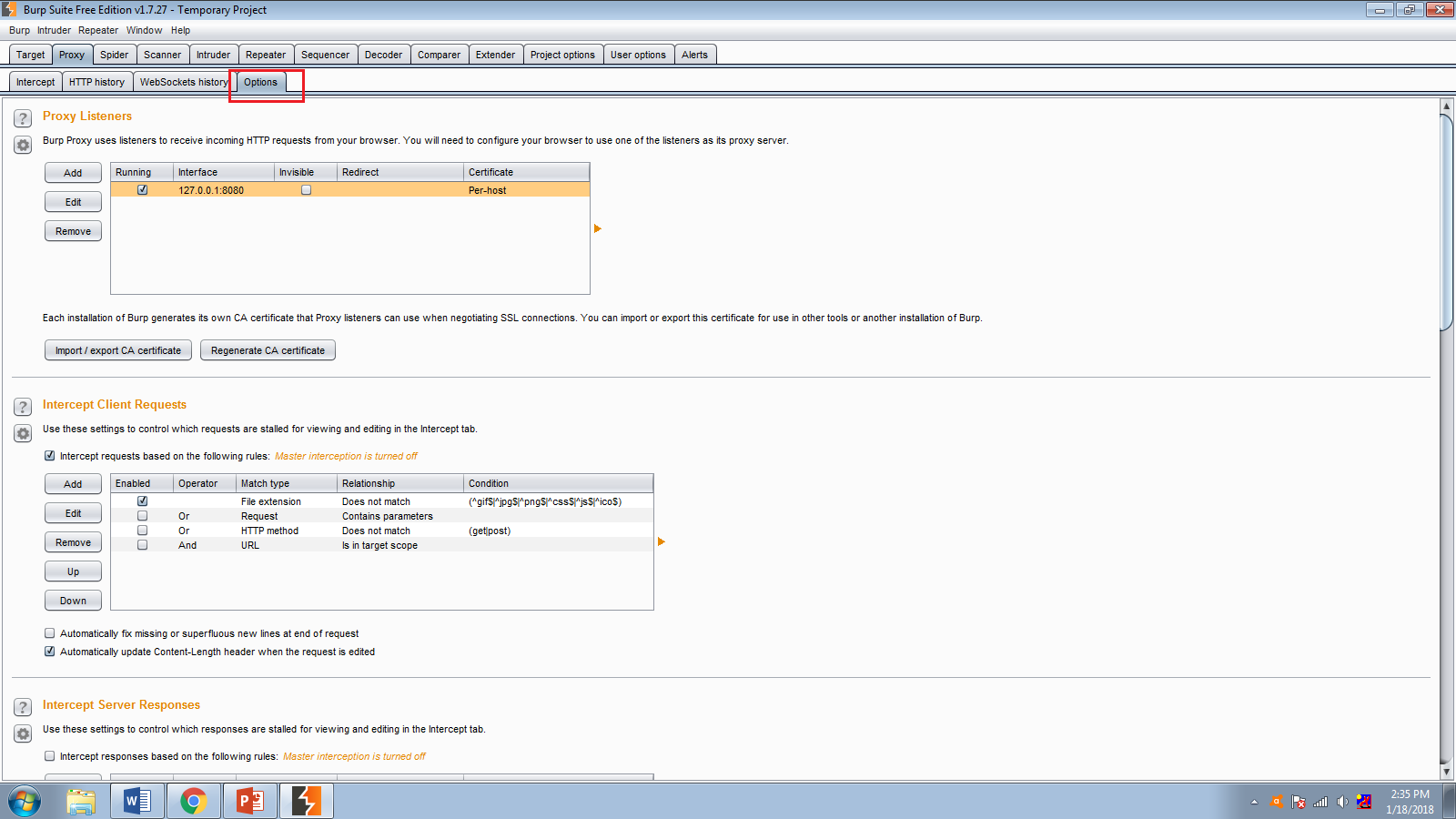
Task: Toggle Invisible checkbox for the 127.0.0.1:8080 listener
Action: point(306,190)
